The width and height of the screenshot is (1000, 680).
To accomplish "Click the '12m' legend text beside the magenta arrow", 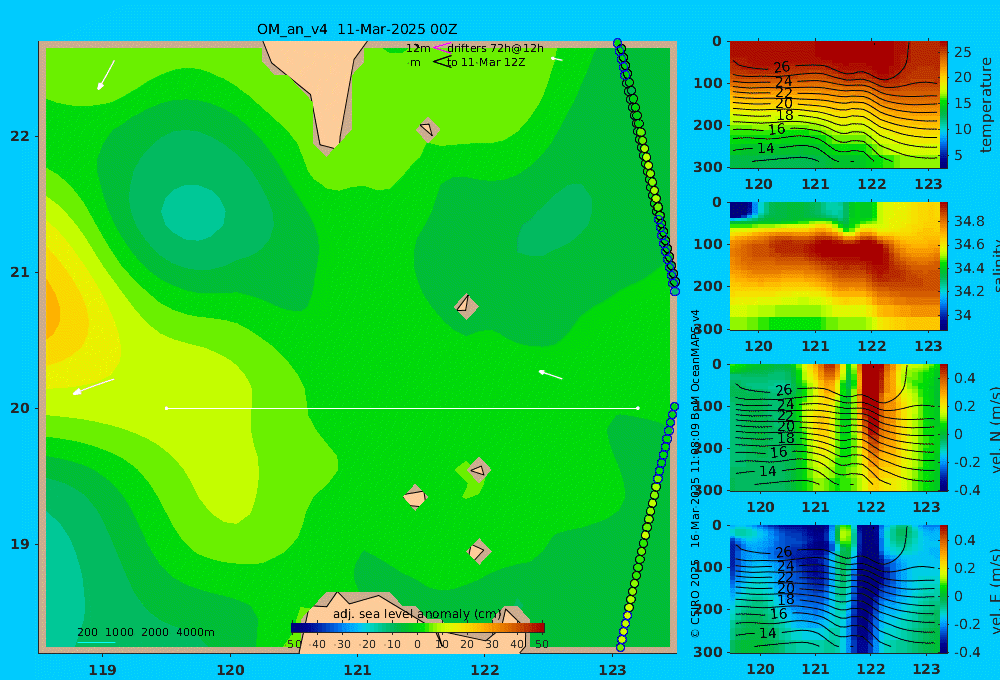I will click(x=418, y=48).
